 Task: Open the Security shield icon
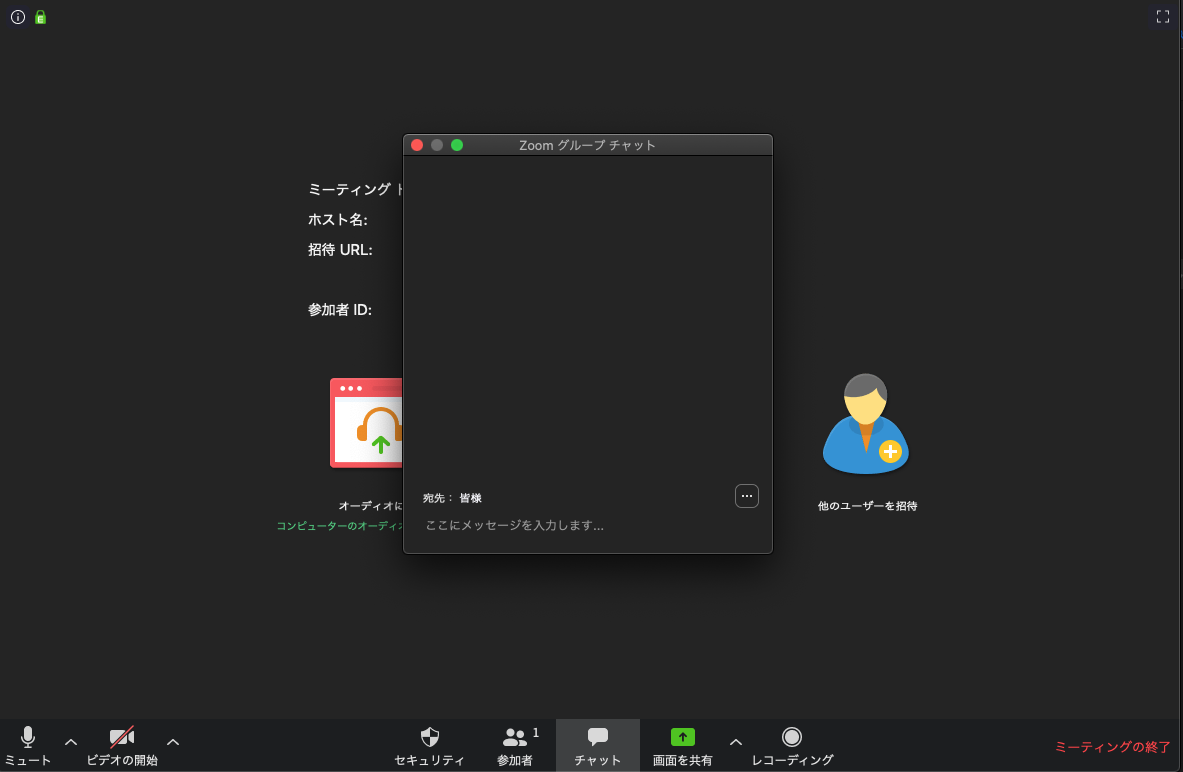(429, 745)
